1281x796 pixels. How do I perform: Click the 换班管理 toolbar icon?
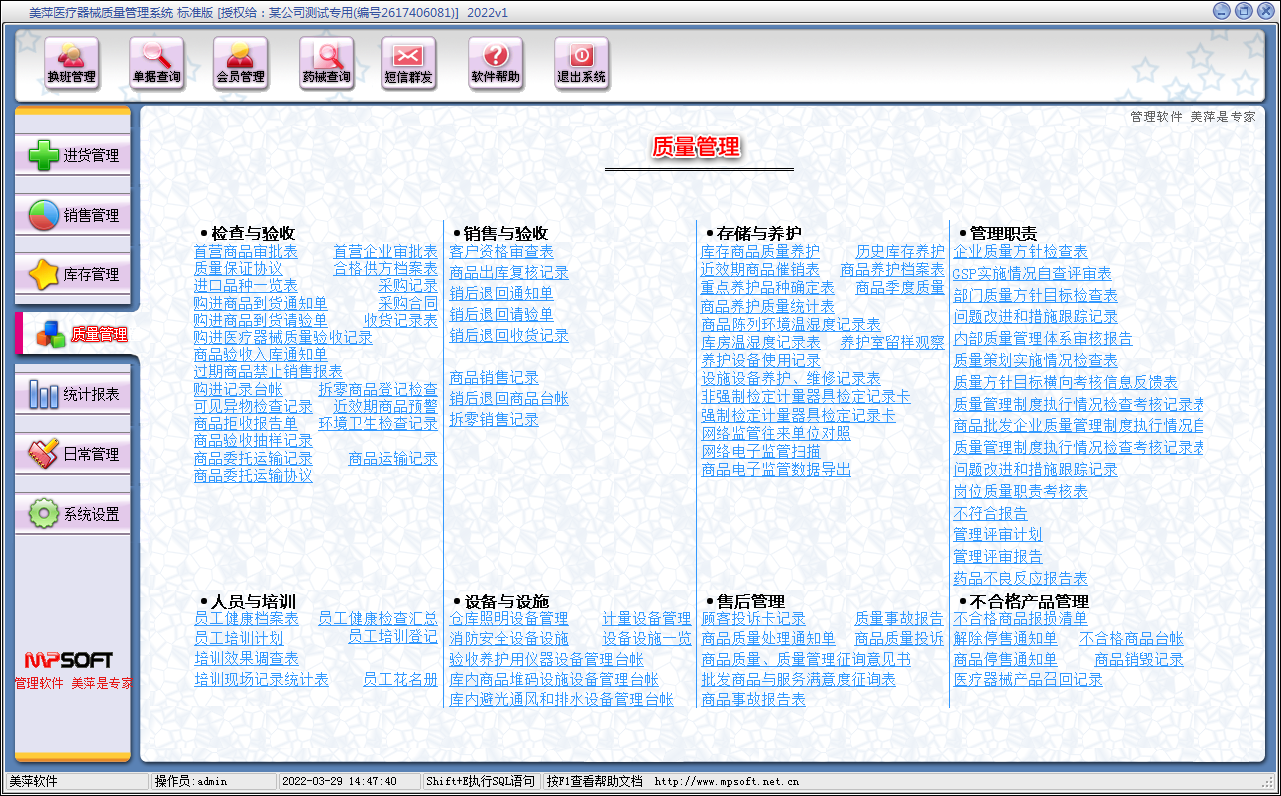pyautogui.click(x=72, y=63)
